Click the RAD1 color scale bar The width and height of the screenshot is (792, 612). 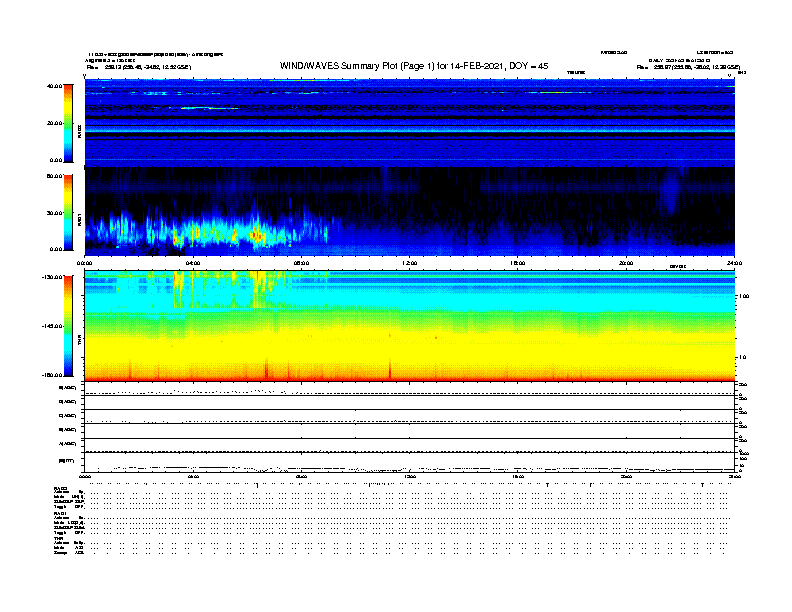pyautogui.click(x=68, y=212)
